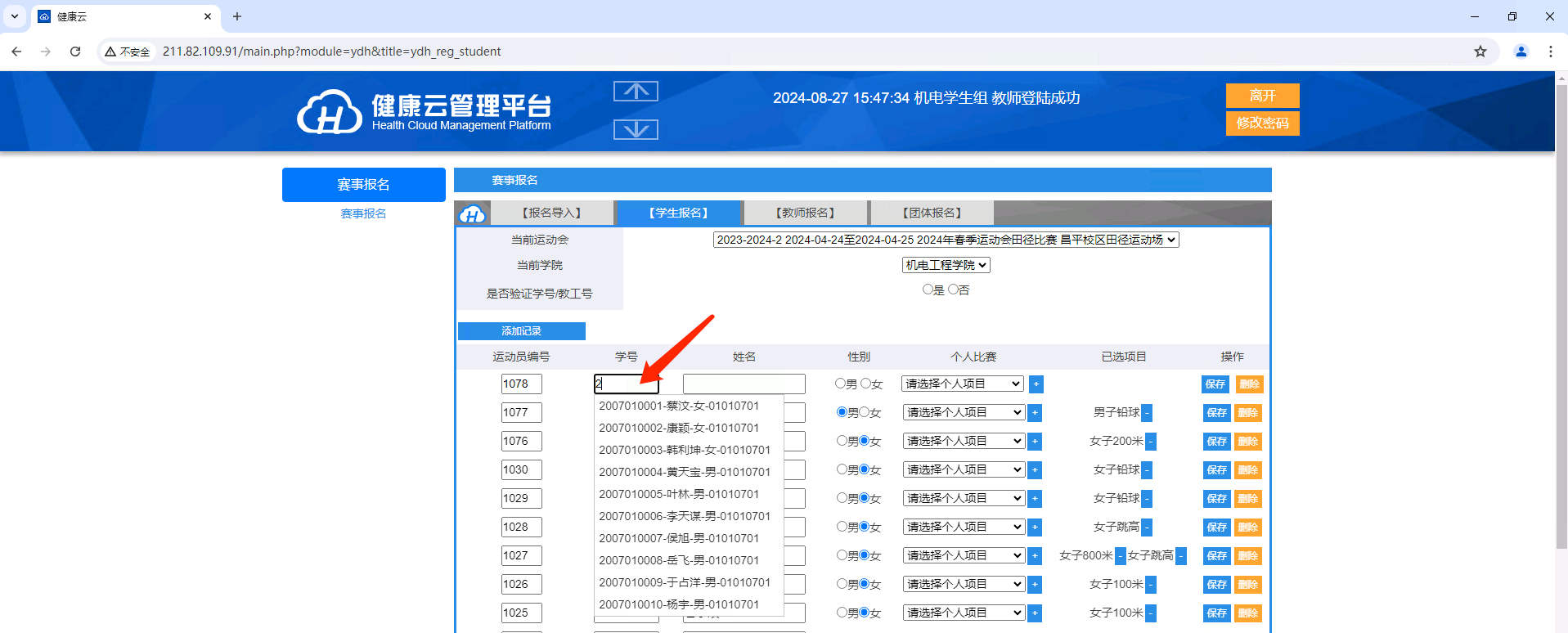Screen dimensions: 1568x633
Task: Reload the page in browser toolbar
Action: pyautogui.click(x=75, y=52)
